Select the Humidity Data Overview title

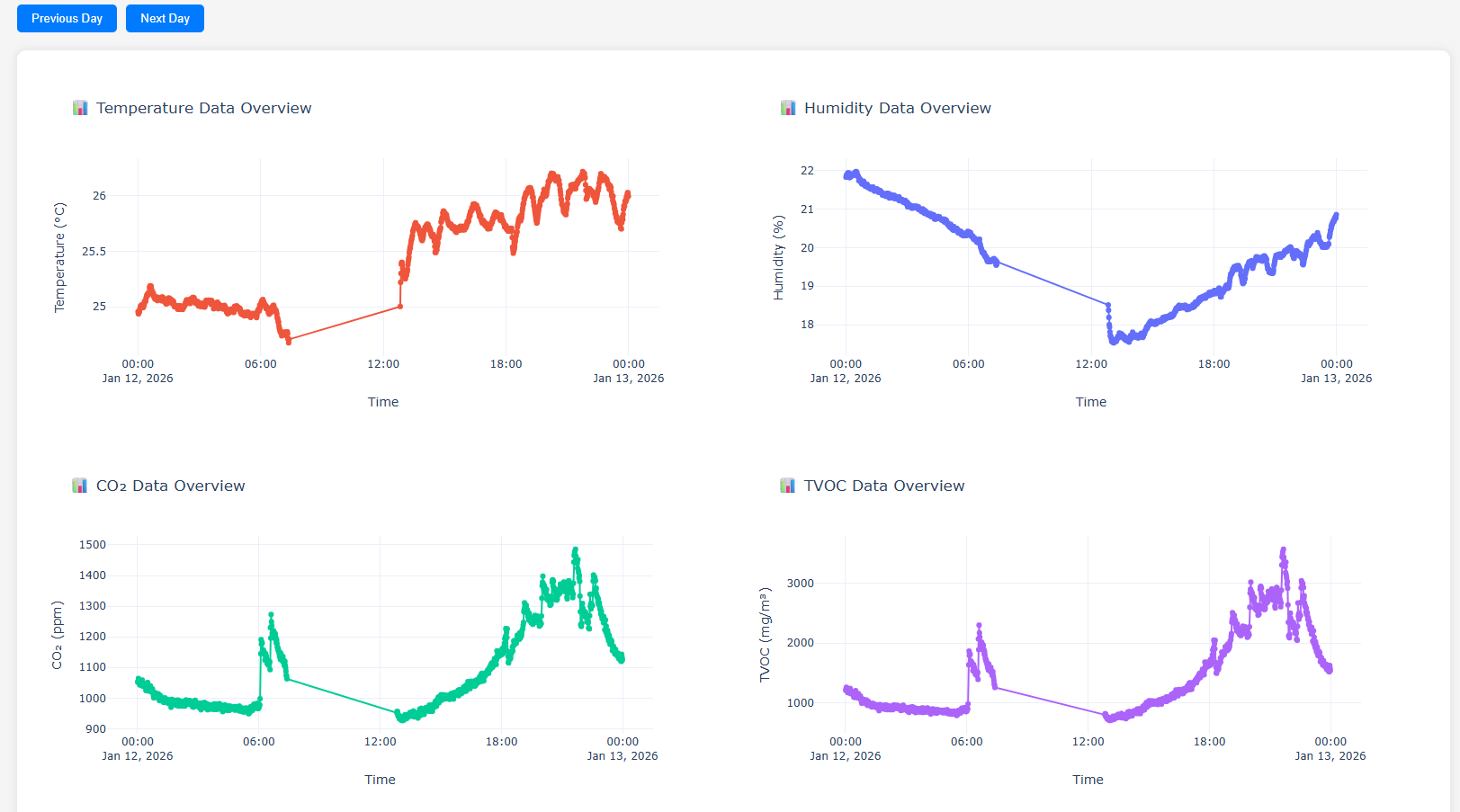pyautogui.click(x=899, y=108)
